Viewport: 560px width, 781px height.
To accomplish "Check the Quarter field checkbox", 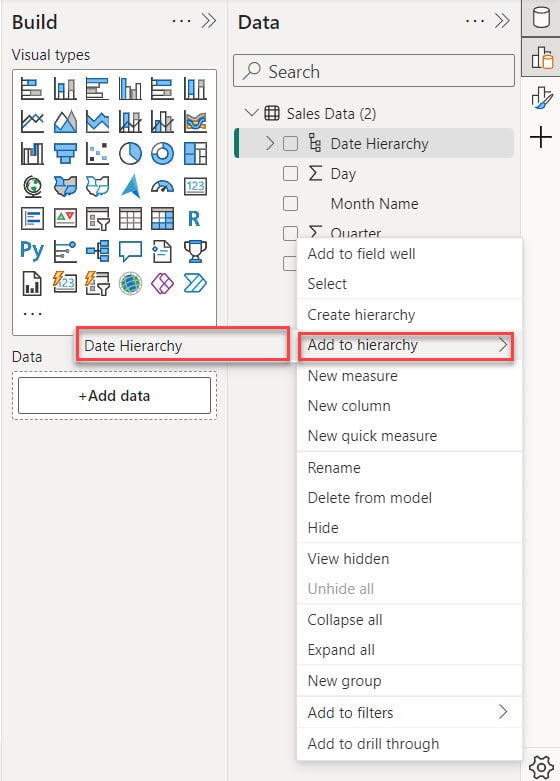I will tap(290, 233).
